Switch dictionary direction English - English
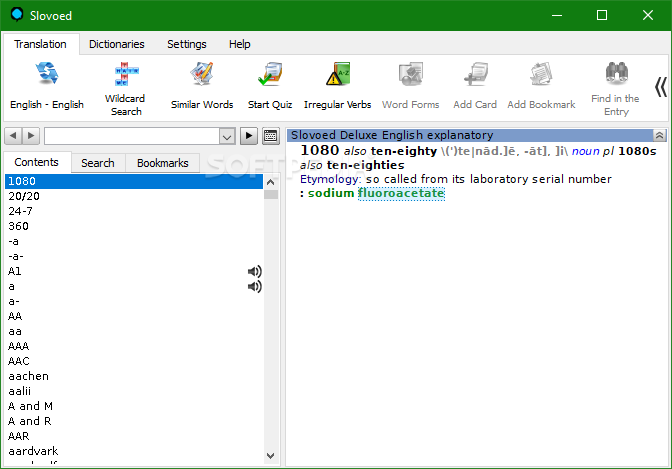This screenshot has width=672, height=469. click(47, 86)
